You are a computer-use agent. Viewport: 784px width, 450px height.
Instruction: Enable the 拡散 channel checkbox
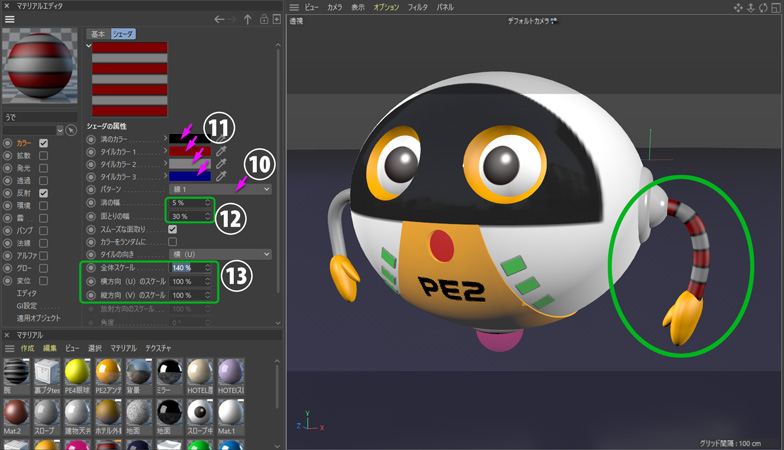pyautogui.click(x=43, y=156)
